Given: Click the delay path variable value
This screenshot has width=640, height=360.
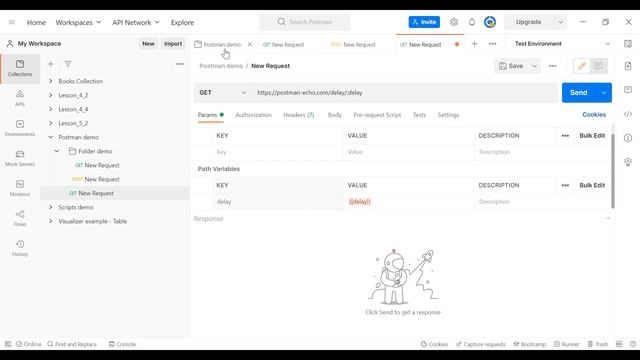Looking at the screenshot, I should [x=408, y=202].
